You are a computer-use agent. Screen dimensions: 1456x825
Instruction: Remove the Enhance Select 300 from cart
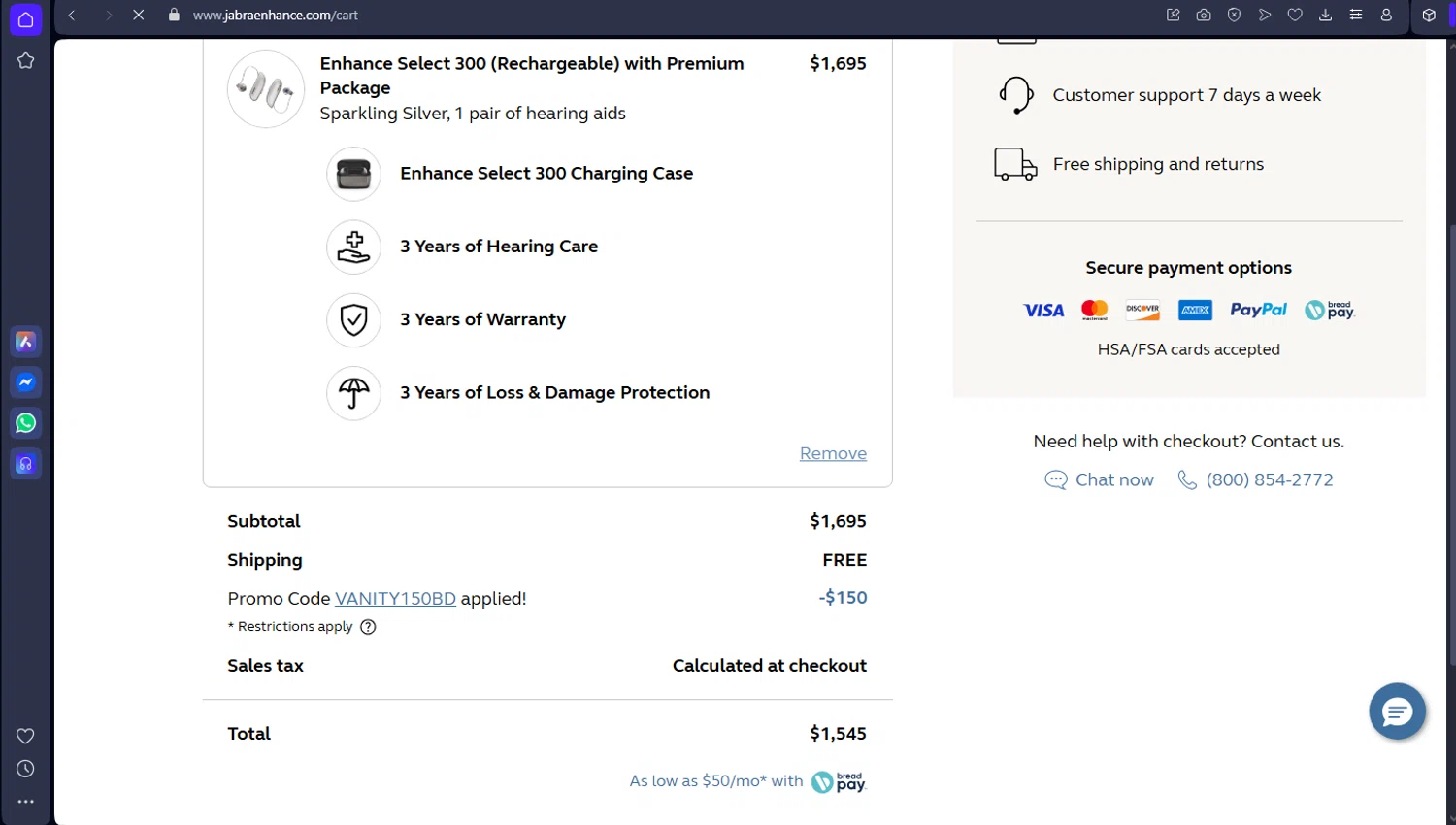(x=833, y=453)
